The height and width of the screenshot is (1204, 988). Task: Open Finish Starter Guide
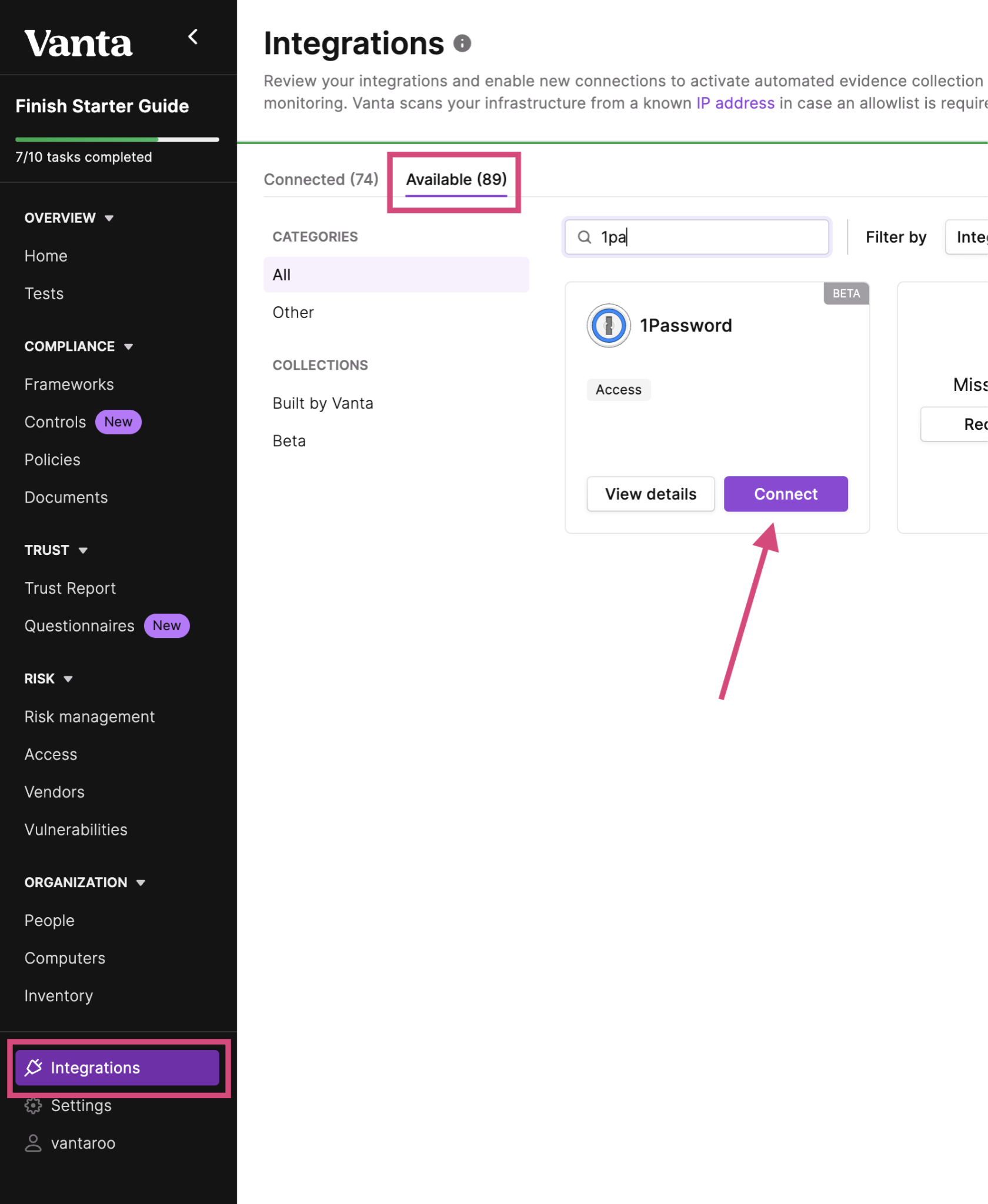(102, 106)
